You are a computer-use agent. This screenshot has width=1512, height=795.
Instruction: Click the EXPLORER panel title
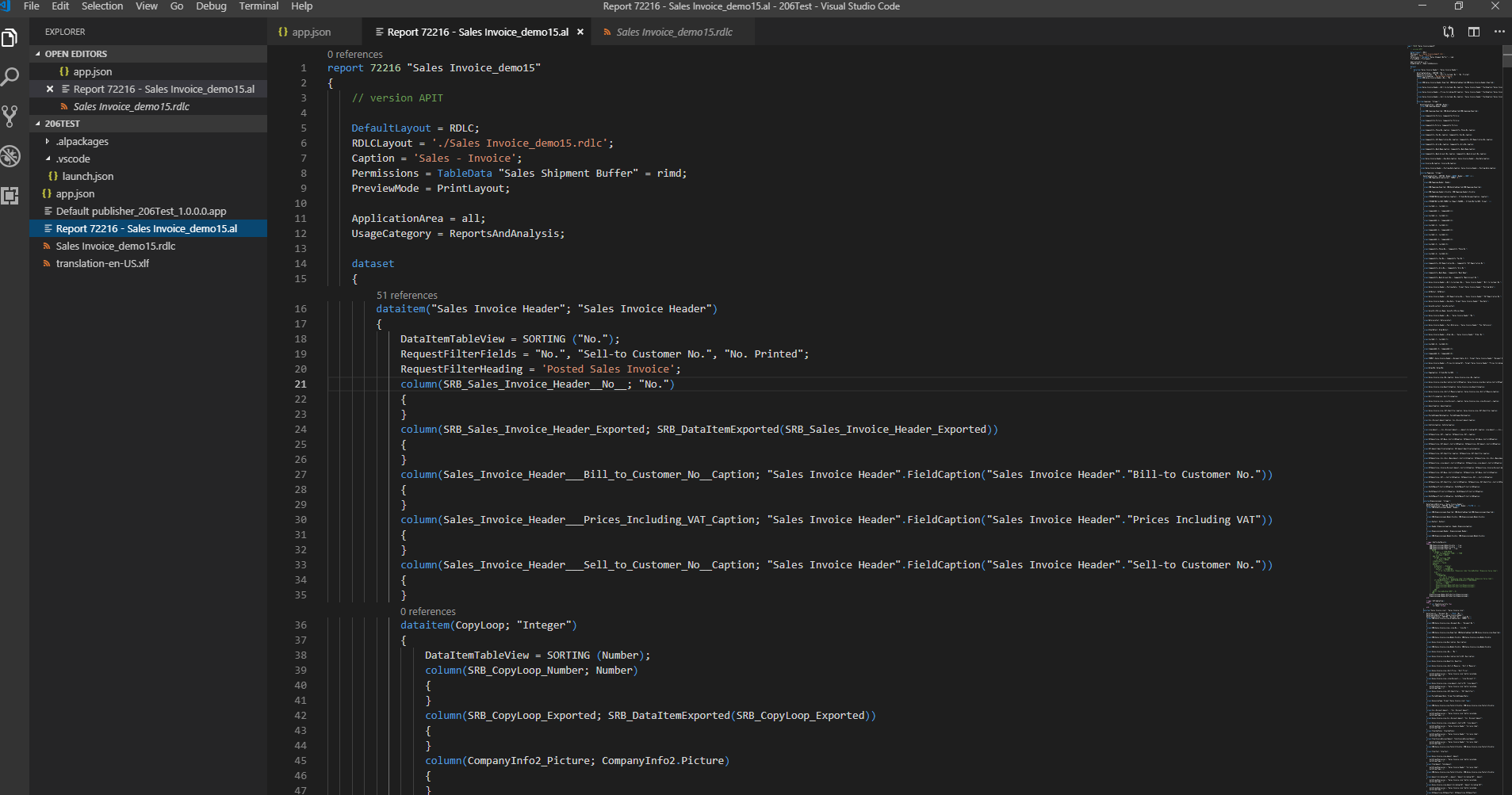coord(65,32)
